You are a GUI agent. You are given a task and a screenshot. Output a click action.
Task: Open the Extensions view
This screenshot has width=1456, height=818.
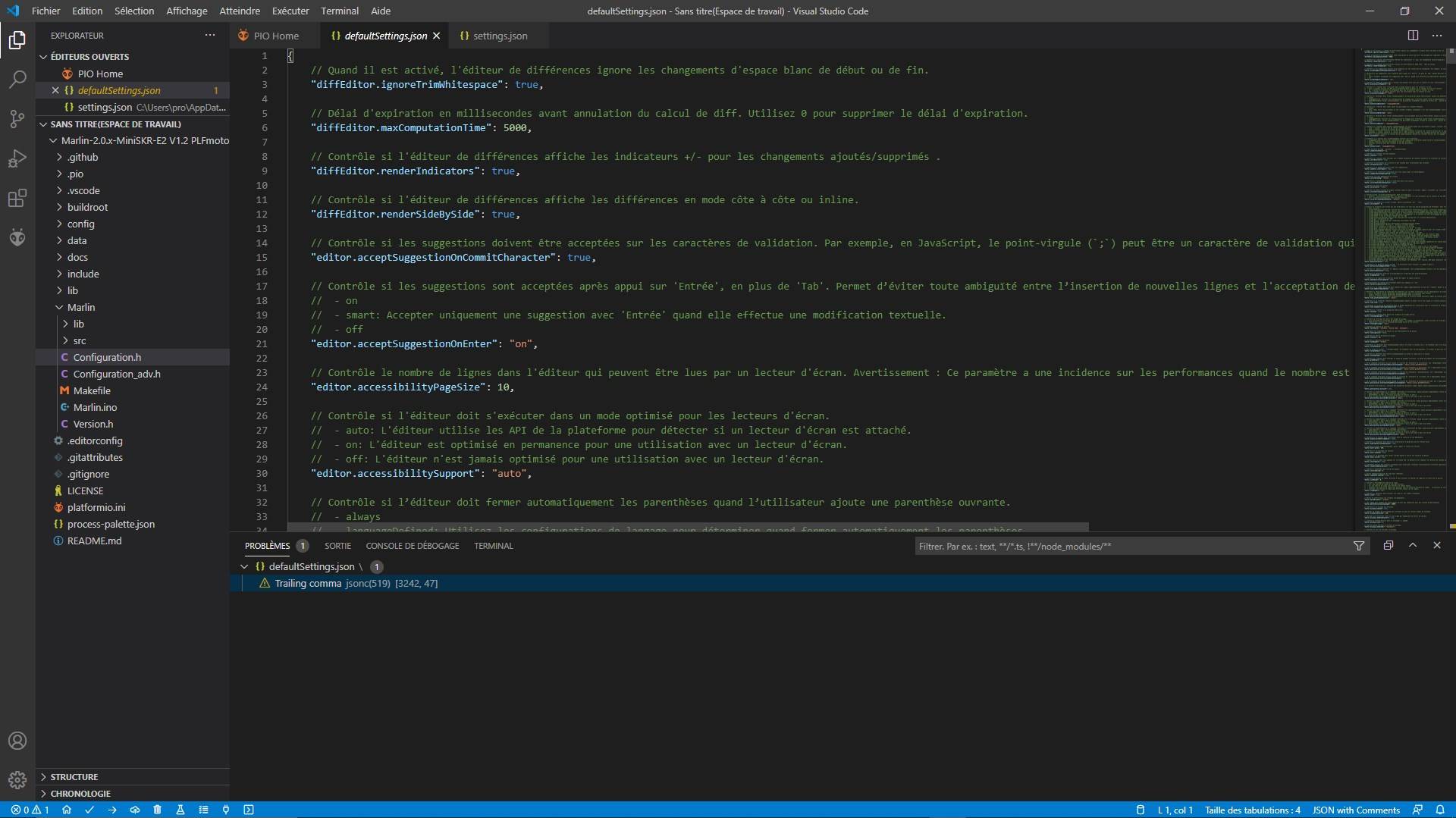(17, 199)
